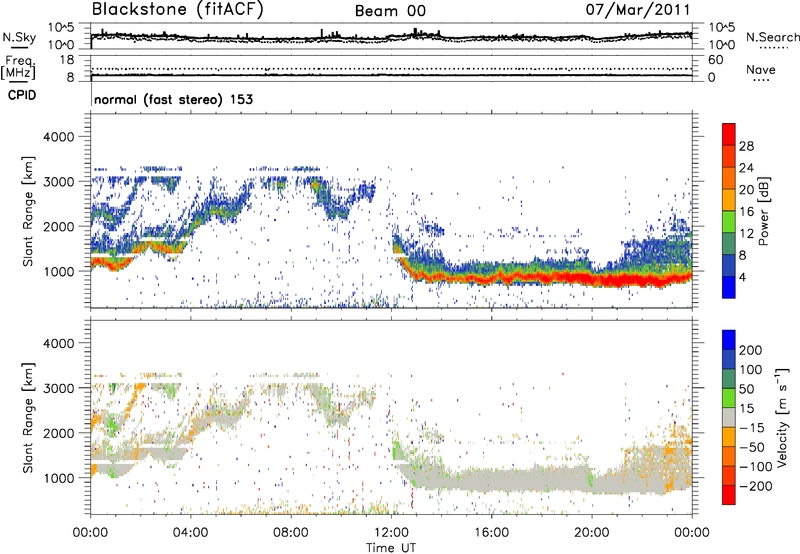The image size is (800, 554).
Task: Click the N.Sky legend label
Action: 19,37
